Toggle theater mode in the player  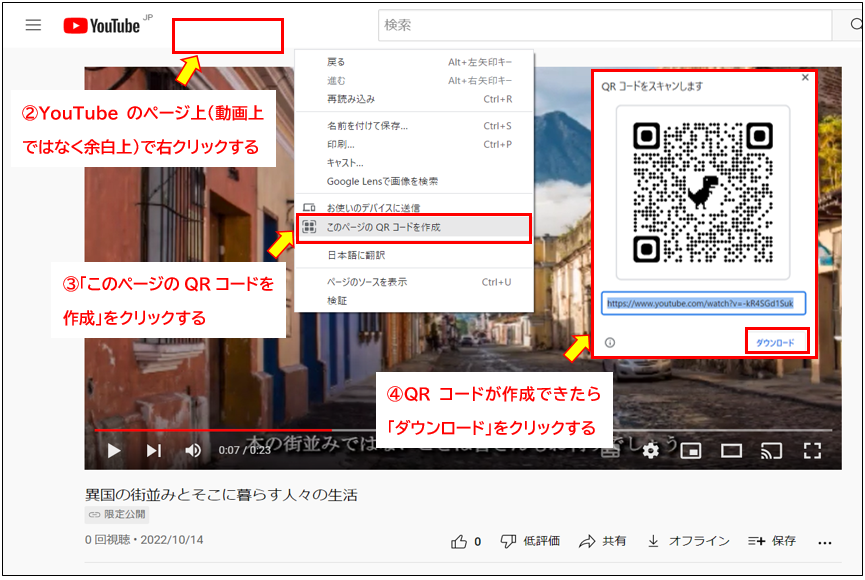pos(731,451)
